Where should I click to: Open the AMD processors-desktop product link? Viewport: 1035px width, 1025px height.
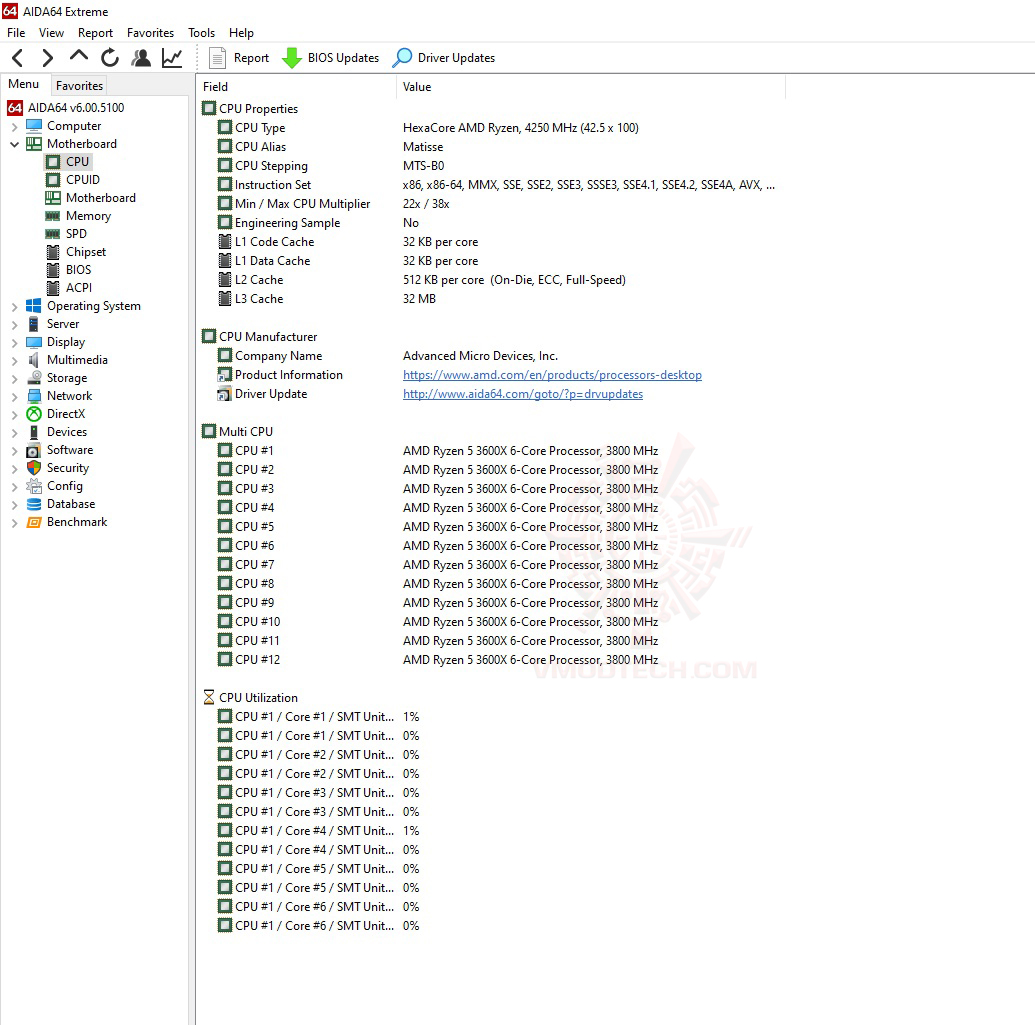tap(552, 375)
